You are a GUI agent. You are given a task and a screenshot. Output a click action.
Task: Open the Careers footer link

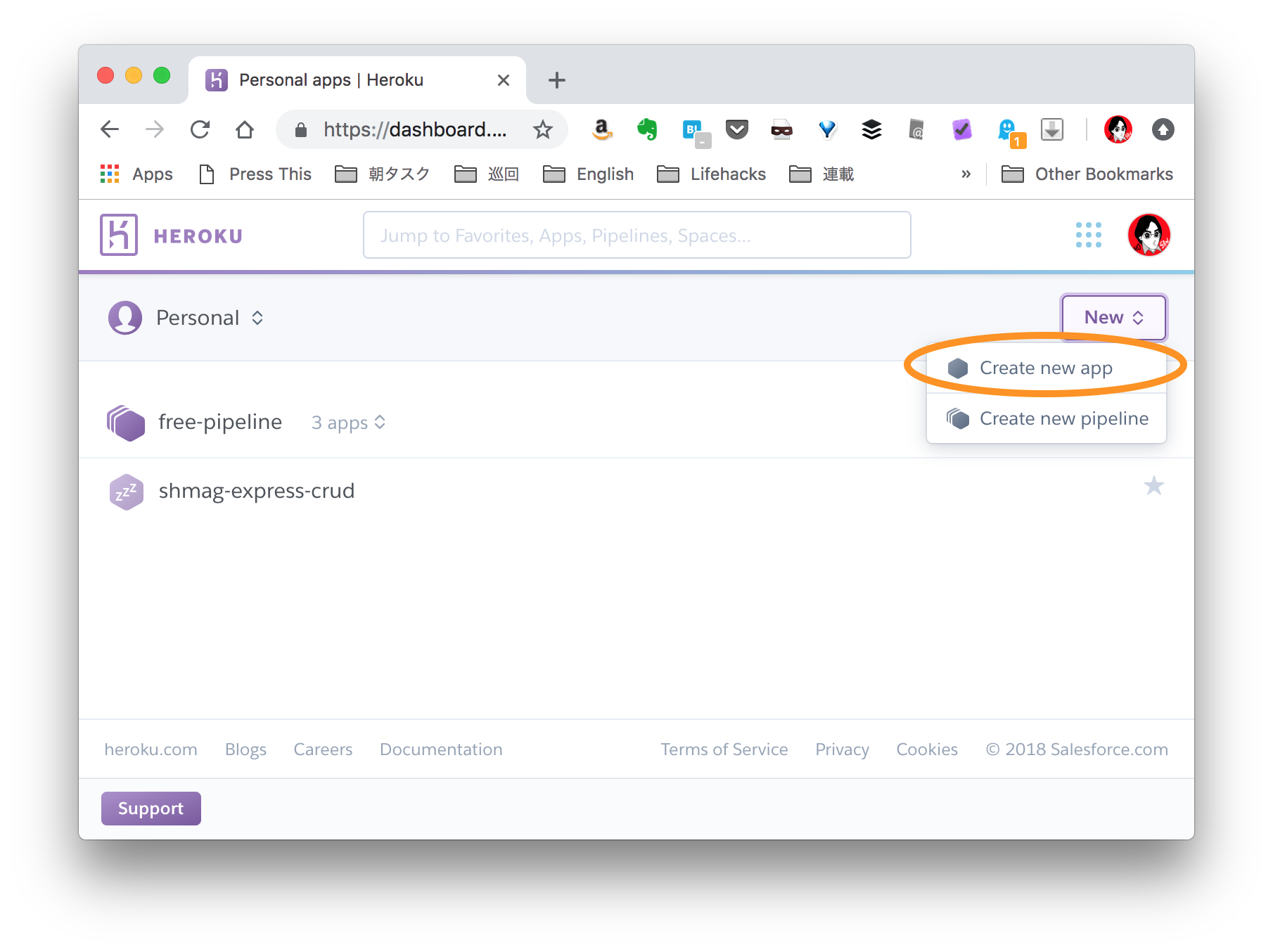[x=323, y=750]
